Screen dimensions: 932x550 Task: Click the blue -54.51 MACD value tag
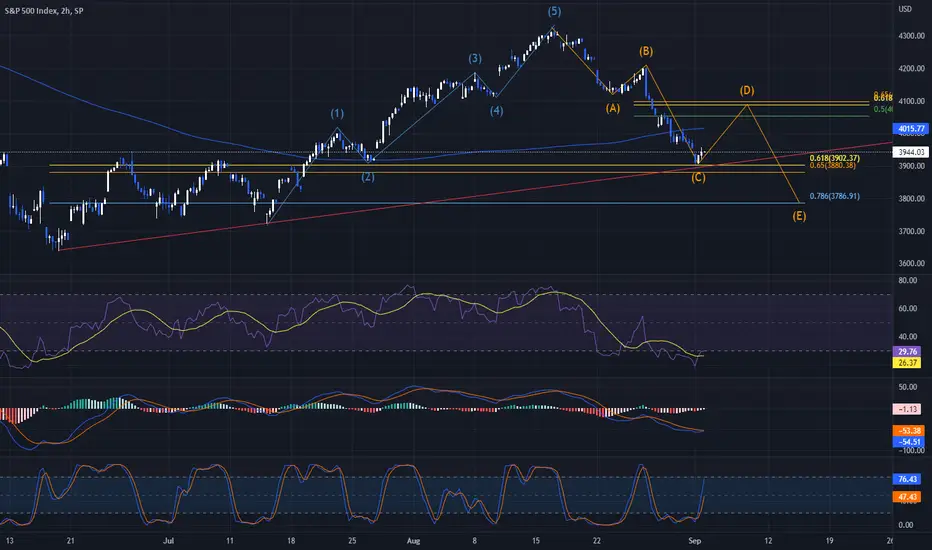(x=908, y=442)
